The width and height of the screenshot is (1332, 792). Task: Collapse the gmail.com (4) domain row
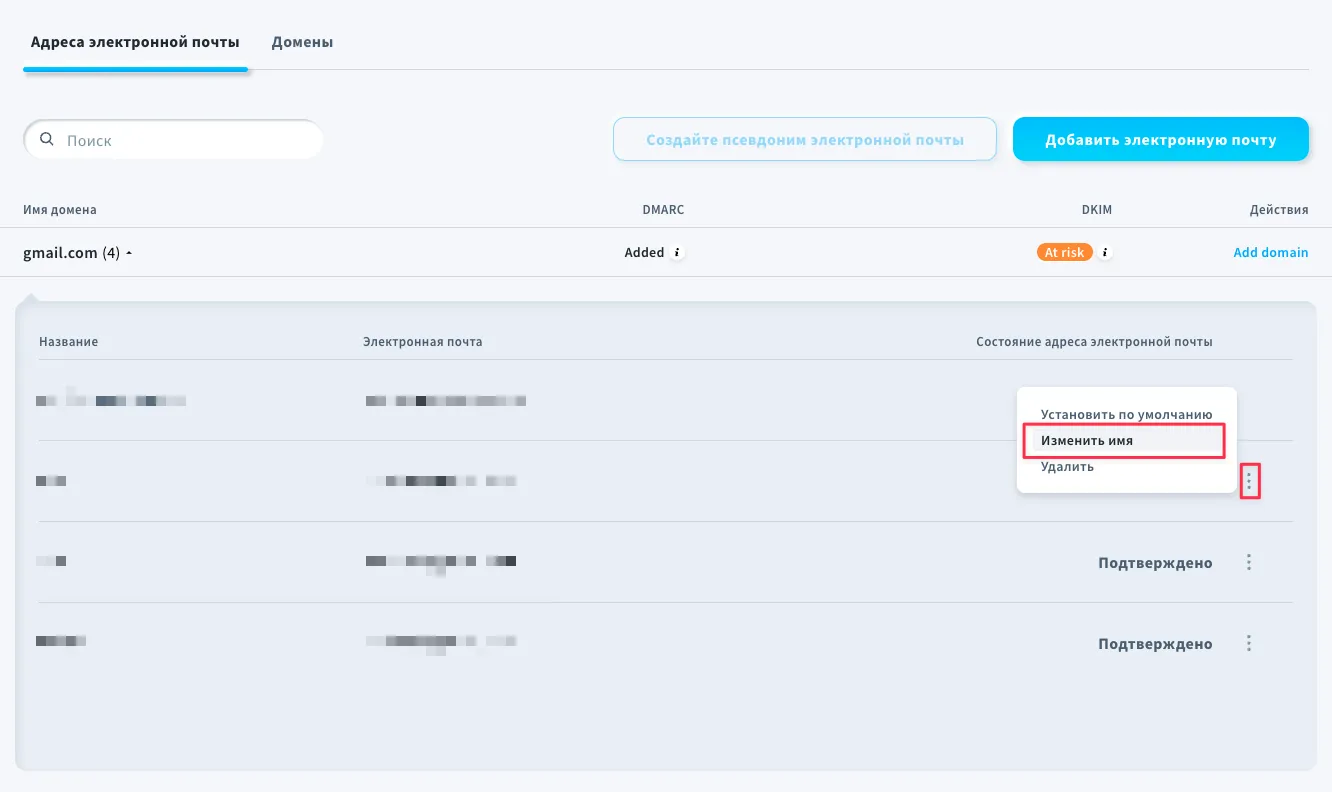coord(78,253)
